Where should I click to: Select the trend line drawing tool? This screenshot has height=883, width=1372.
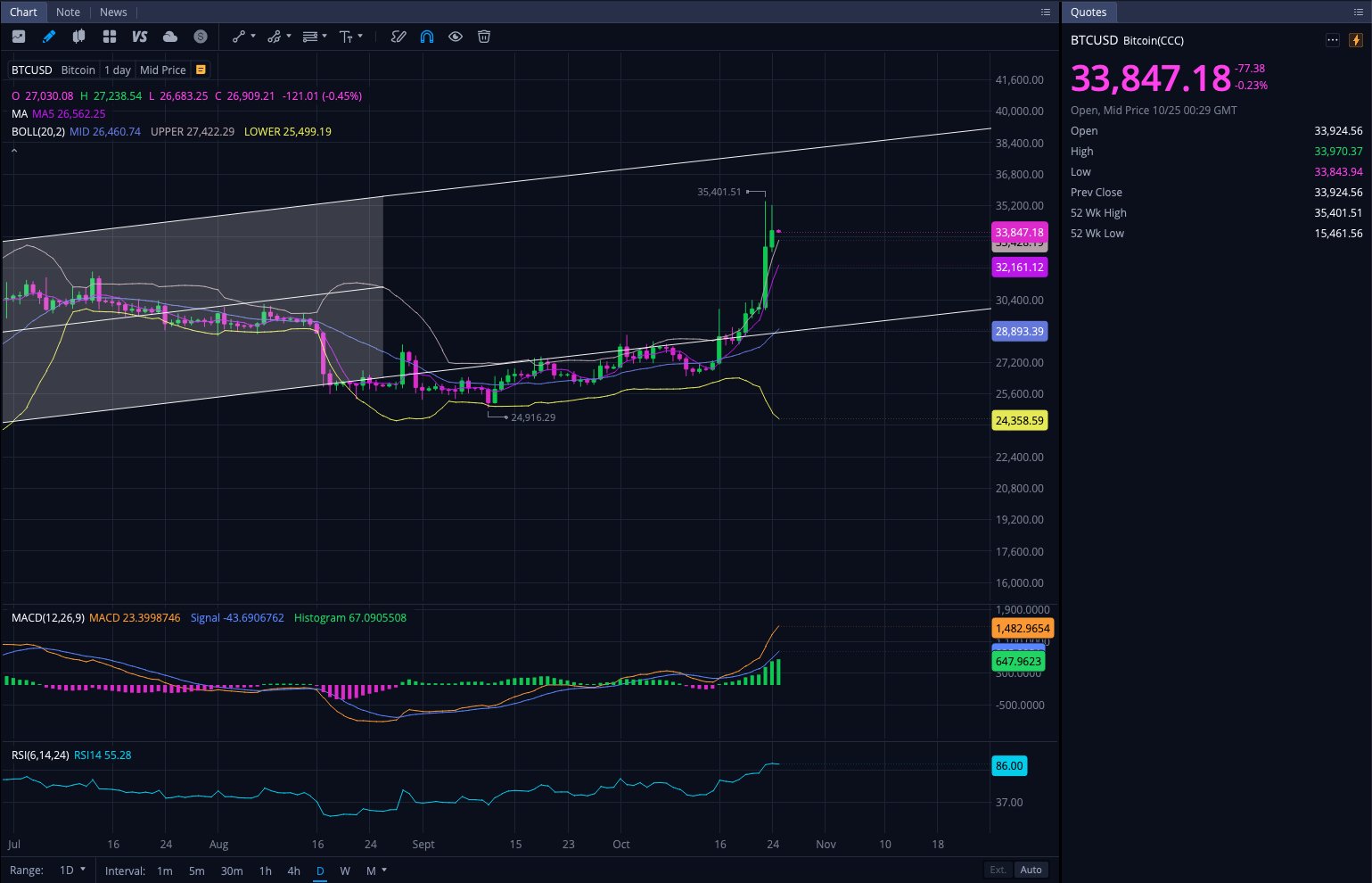[x=238, y=37]
